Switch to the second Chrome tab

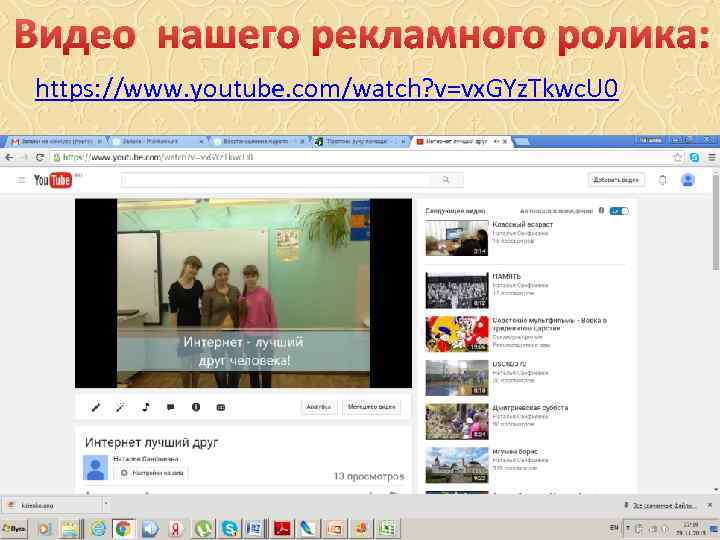[156, 141]
